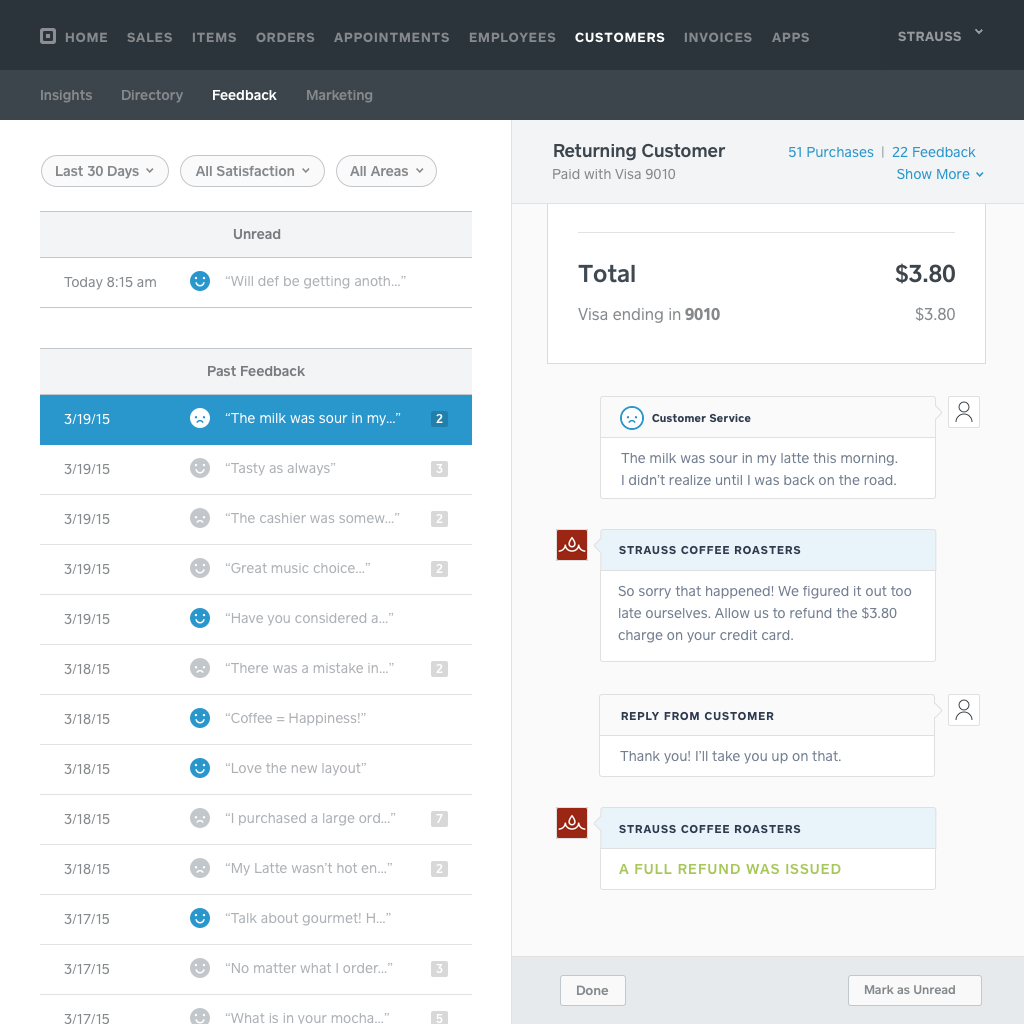The image size is (1024, 1024).
Task: Click reply count badge 3 on 'Tasty as always'
Action: pyautogui.click(x=440, y=469)
